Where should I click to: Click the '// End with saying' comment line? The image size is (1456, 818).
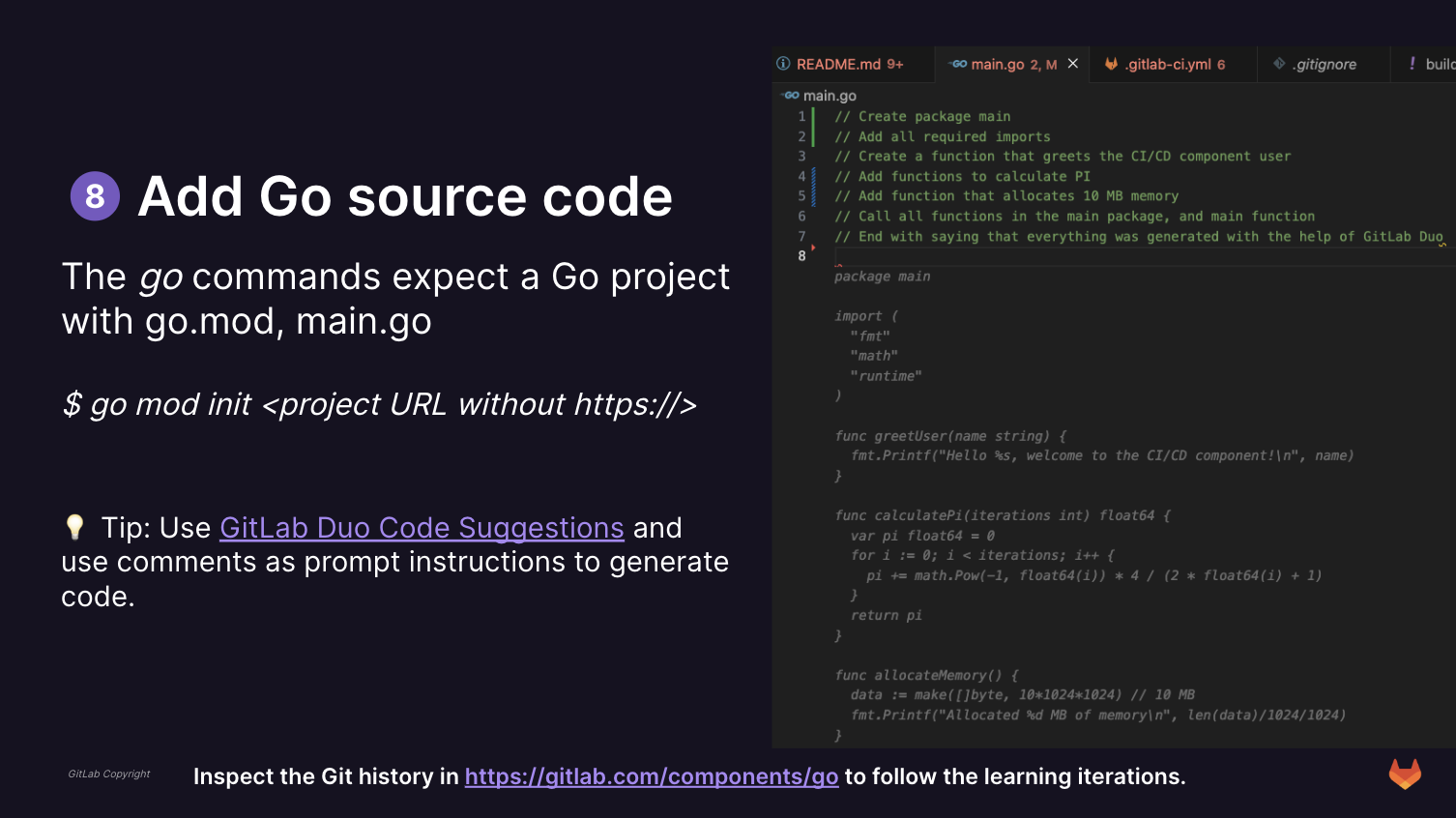point(1139,237)
